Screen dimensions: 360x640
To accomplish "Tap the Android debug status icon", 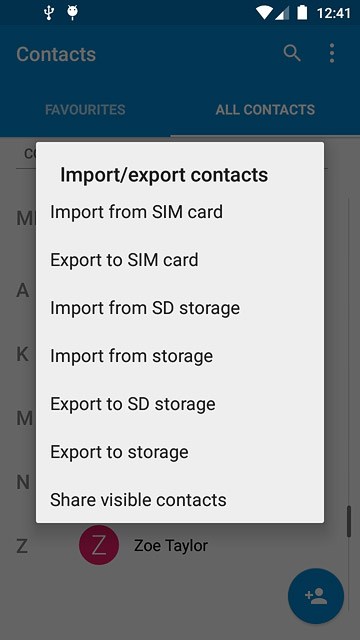I will (x=73, y=13).
